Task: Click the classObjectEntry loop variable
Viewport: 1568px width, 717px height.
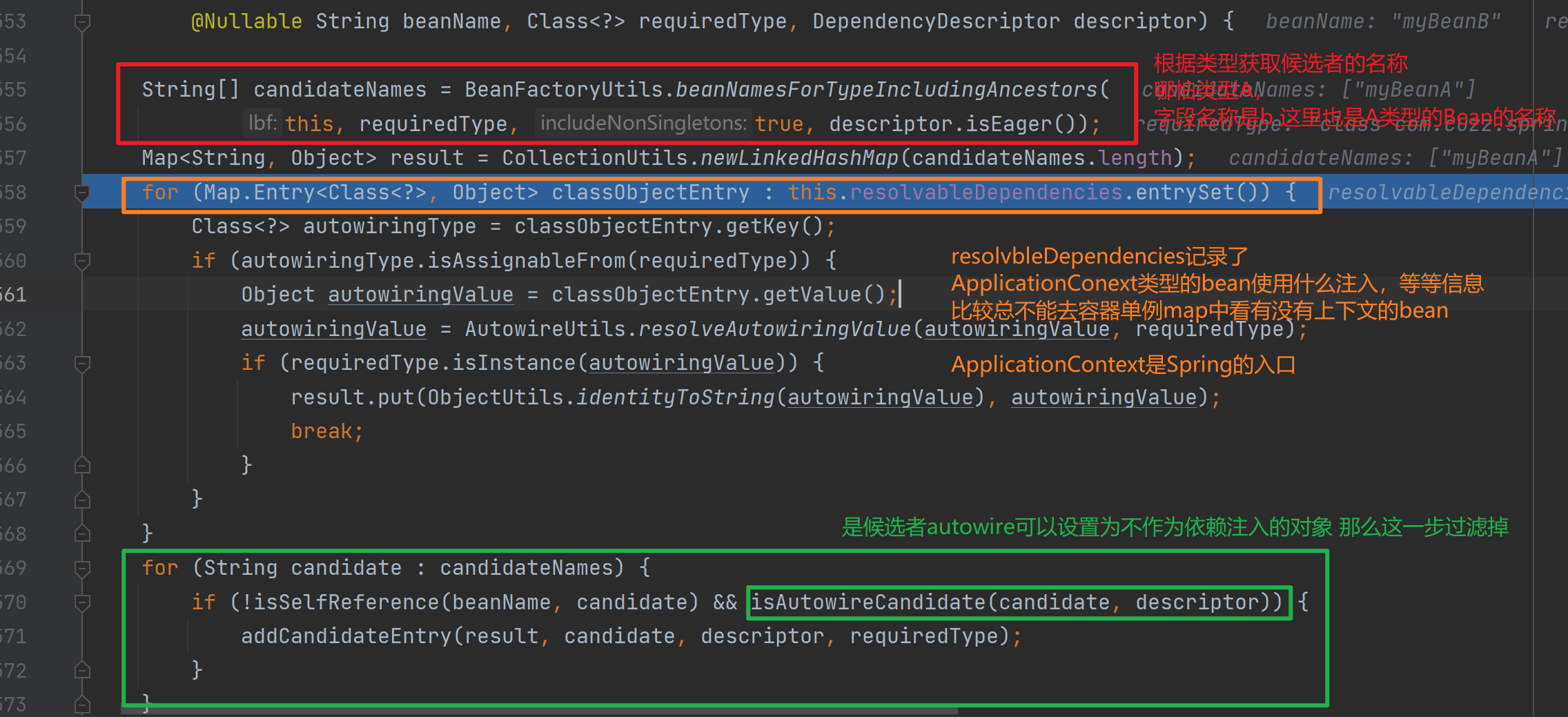Action: 650,193
